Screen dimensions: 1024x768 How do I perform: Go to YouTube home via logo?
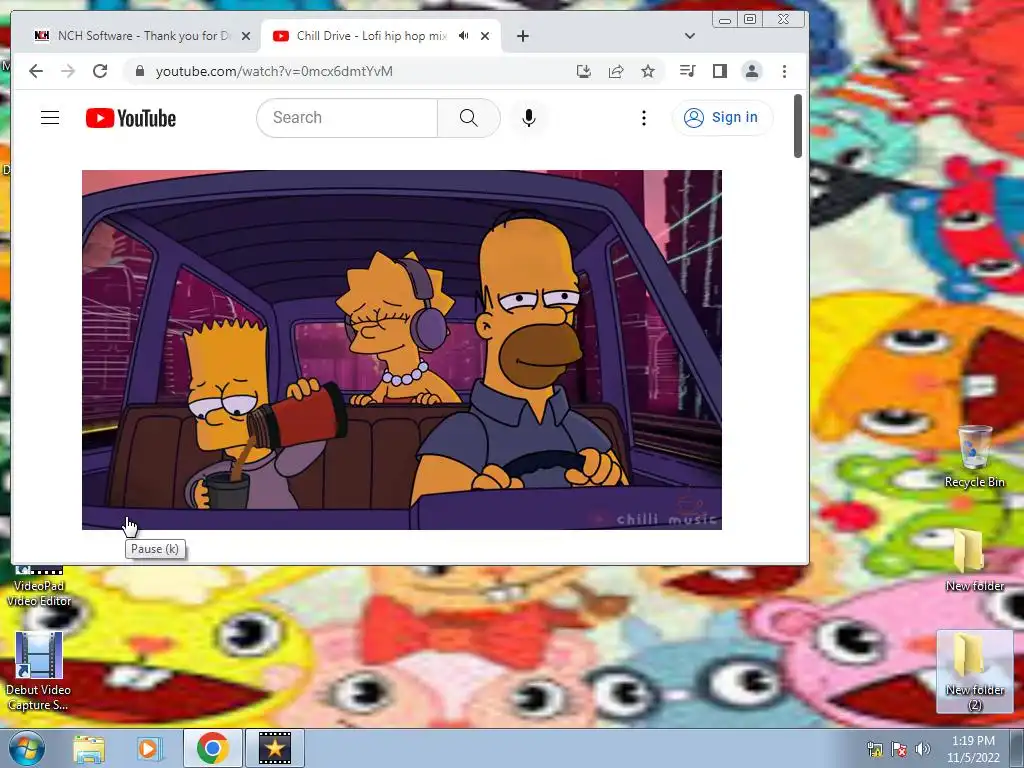131,118
